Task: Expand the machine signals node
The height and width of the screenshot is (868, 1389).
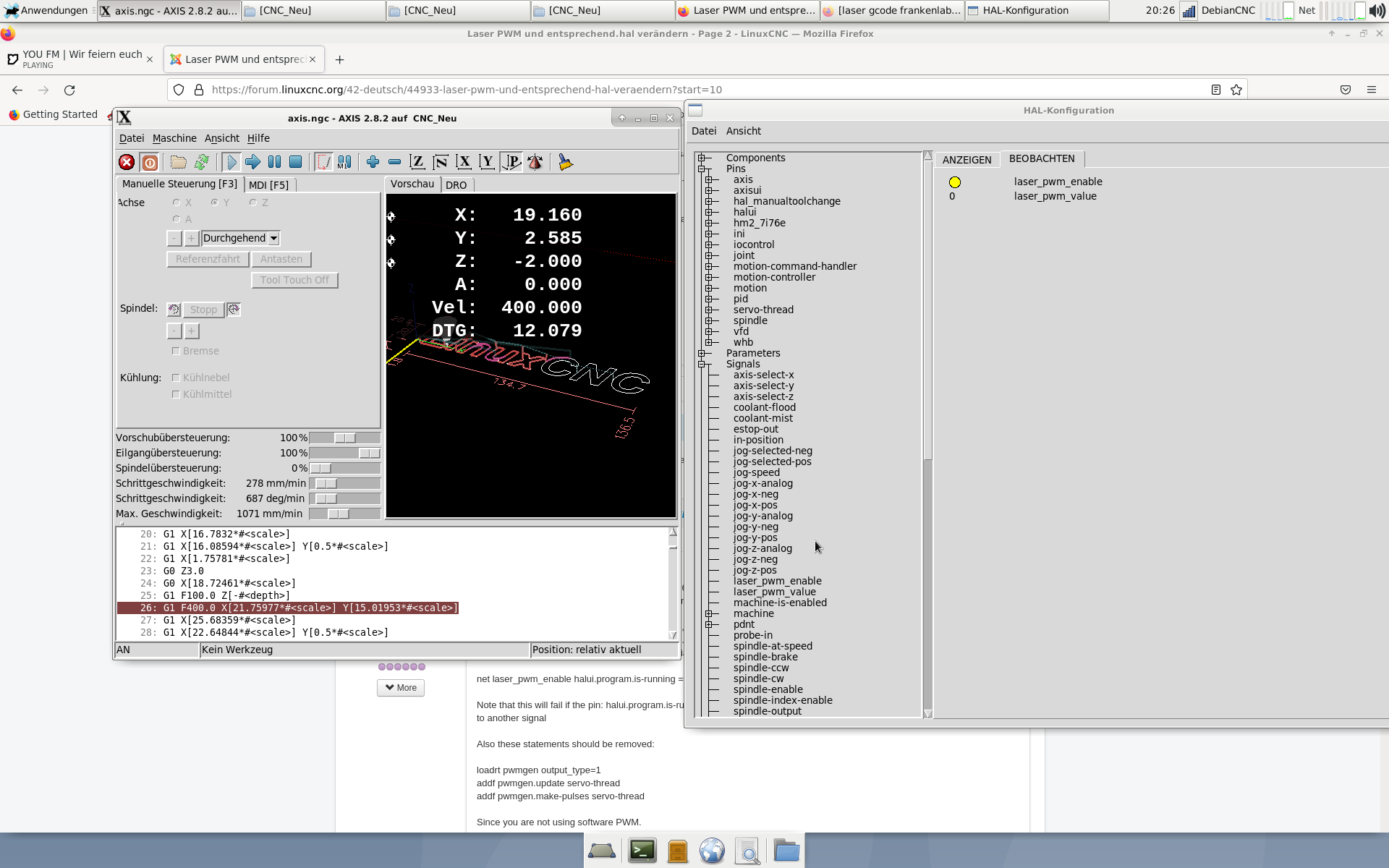Action: [709, 613]
